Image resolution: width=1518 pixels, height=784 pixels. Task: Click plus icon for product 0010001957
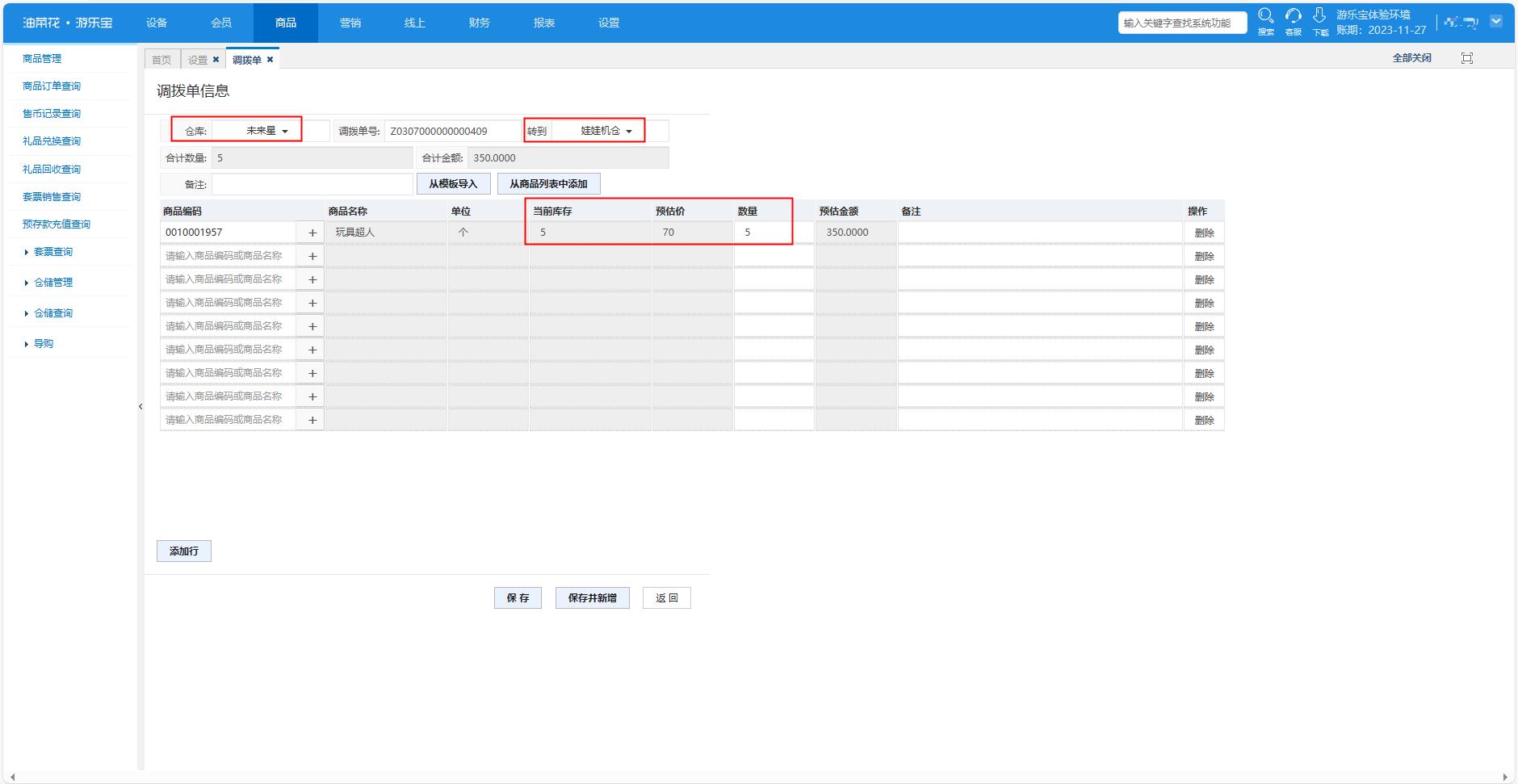pyautogui.click(x=312, y=233)
